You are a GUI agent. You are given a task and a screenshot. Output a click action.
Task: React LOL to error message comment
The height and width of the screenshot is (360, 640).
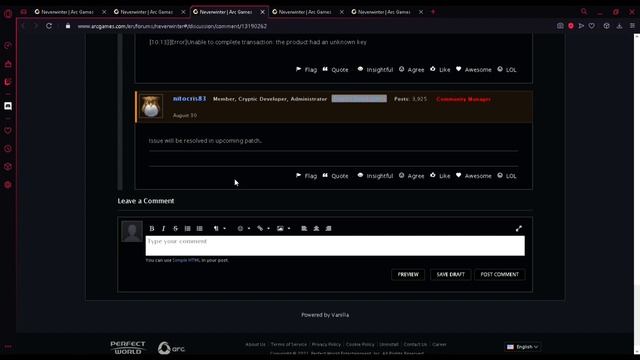[507, 70]
